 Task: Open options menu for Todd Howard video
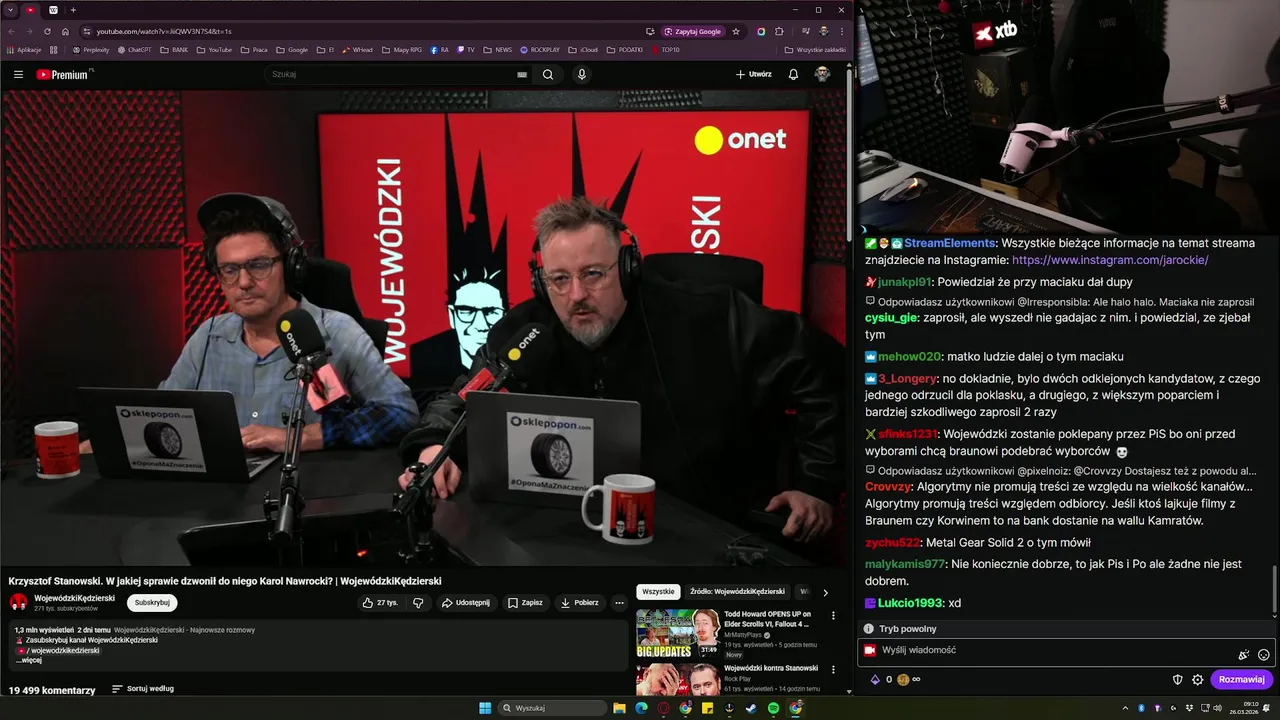tap(833, 616)
